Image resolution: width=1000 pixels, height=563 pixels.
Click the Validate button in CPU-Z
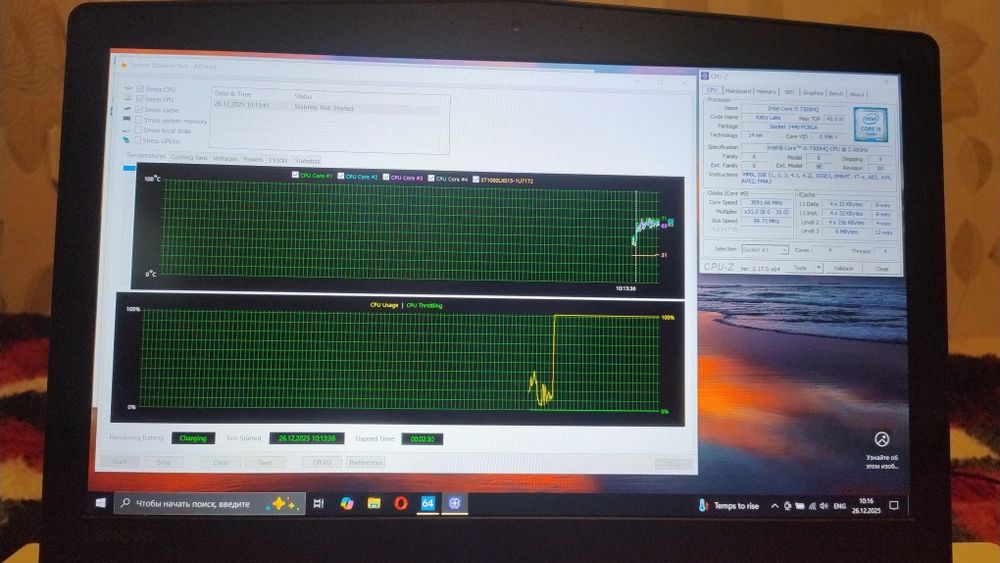843,268
